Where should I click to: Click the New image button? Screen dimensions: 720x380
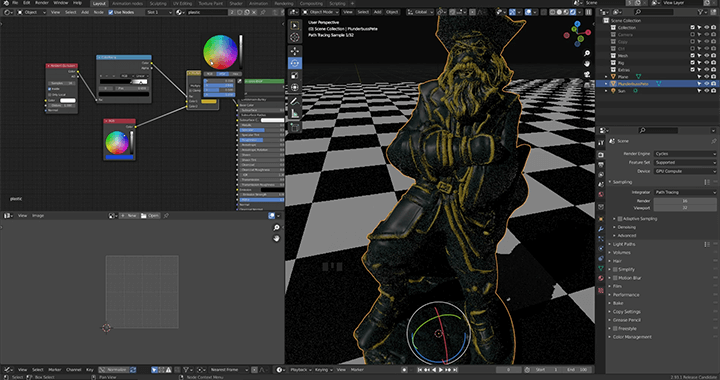(129, 216)
